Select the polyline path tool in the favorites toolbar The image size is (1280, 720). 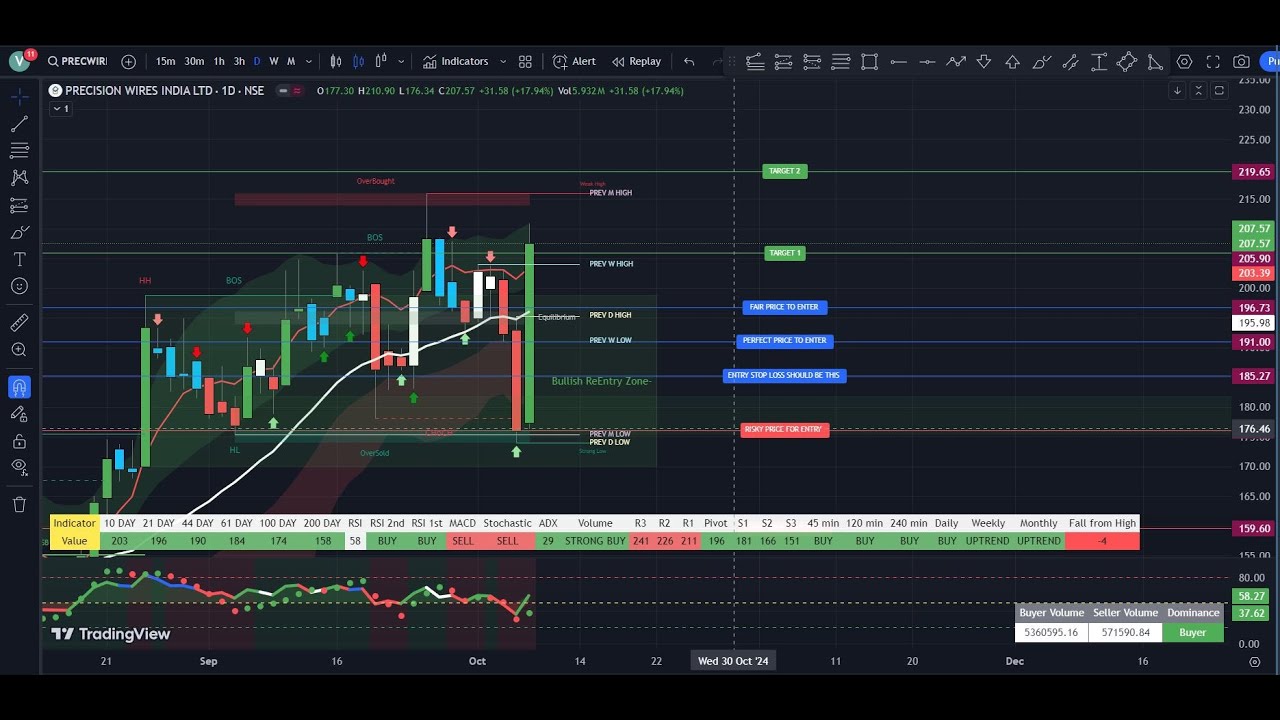956,61
